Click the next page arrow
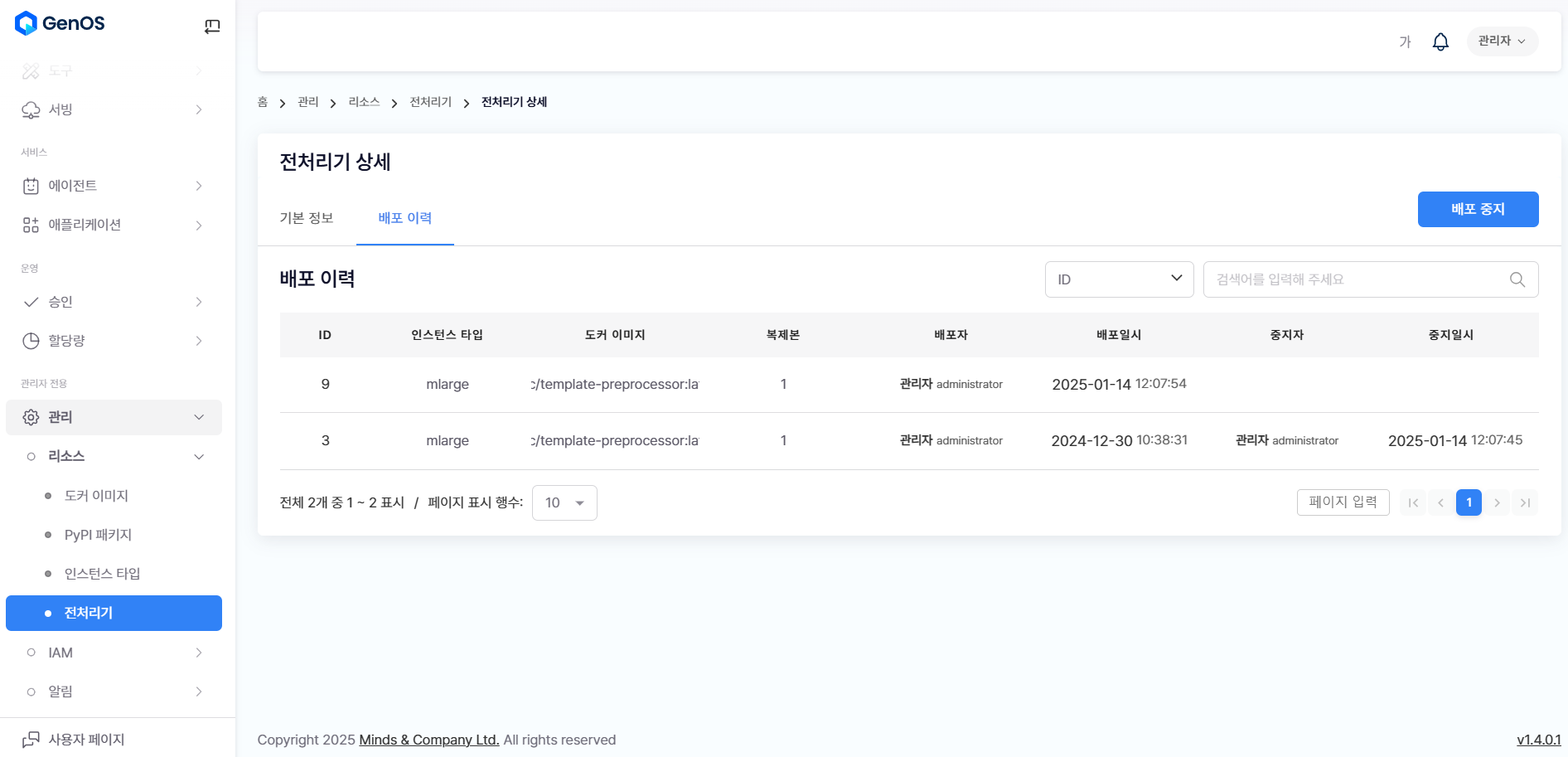 pos(1497,502)
